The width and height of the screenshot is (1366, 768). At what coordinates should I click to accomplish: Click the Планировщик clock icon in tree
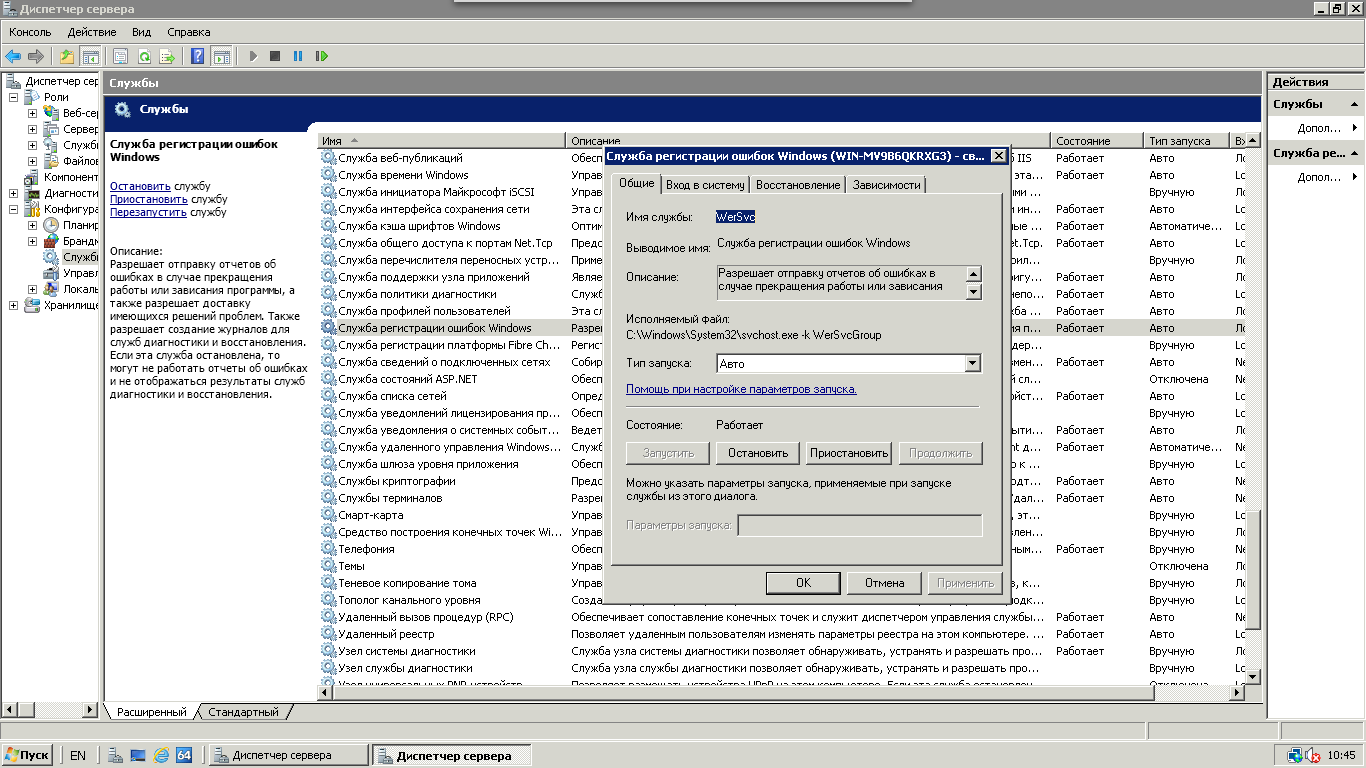click(51, 225)
